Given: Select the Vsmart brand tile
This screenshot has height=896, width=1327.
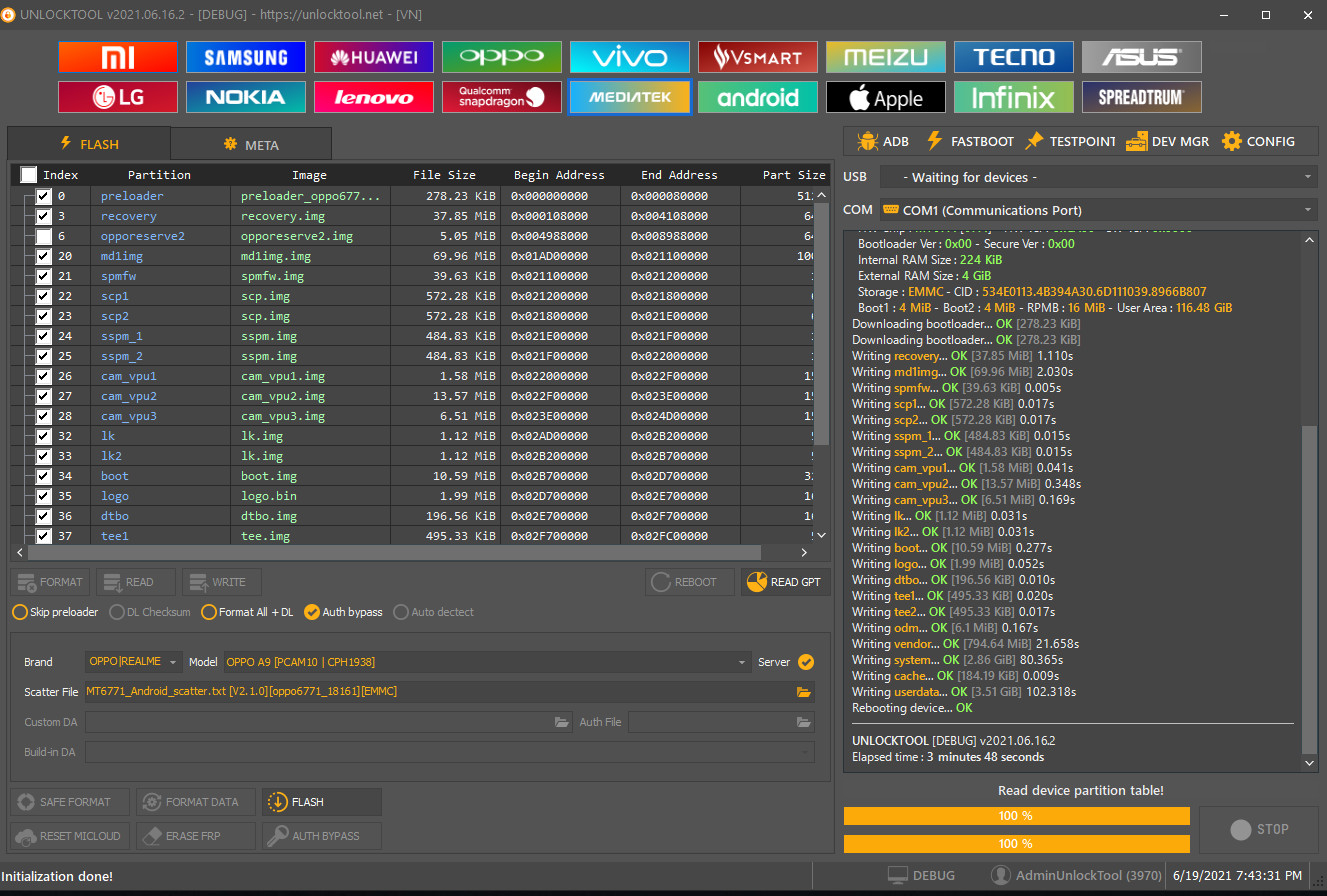Looking at the screenshot, I should pyautogui.click(x=758, y=57).
